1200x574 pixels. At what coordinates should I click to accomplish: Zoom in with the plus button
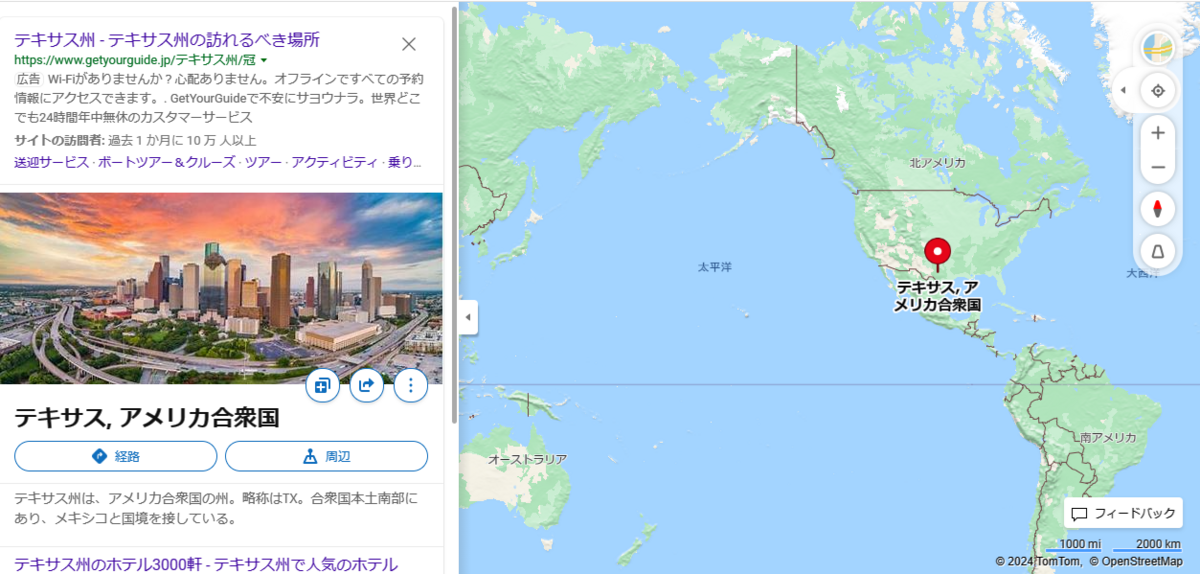(x=1158, y=133)
